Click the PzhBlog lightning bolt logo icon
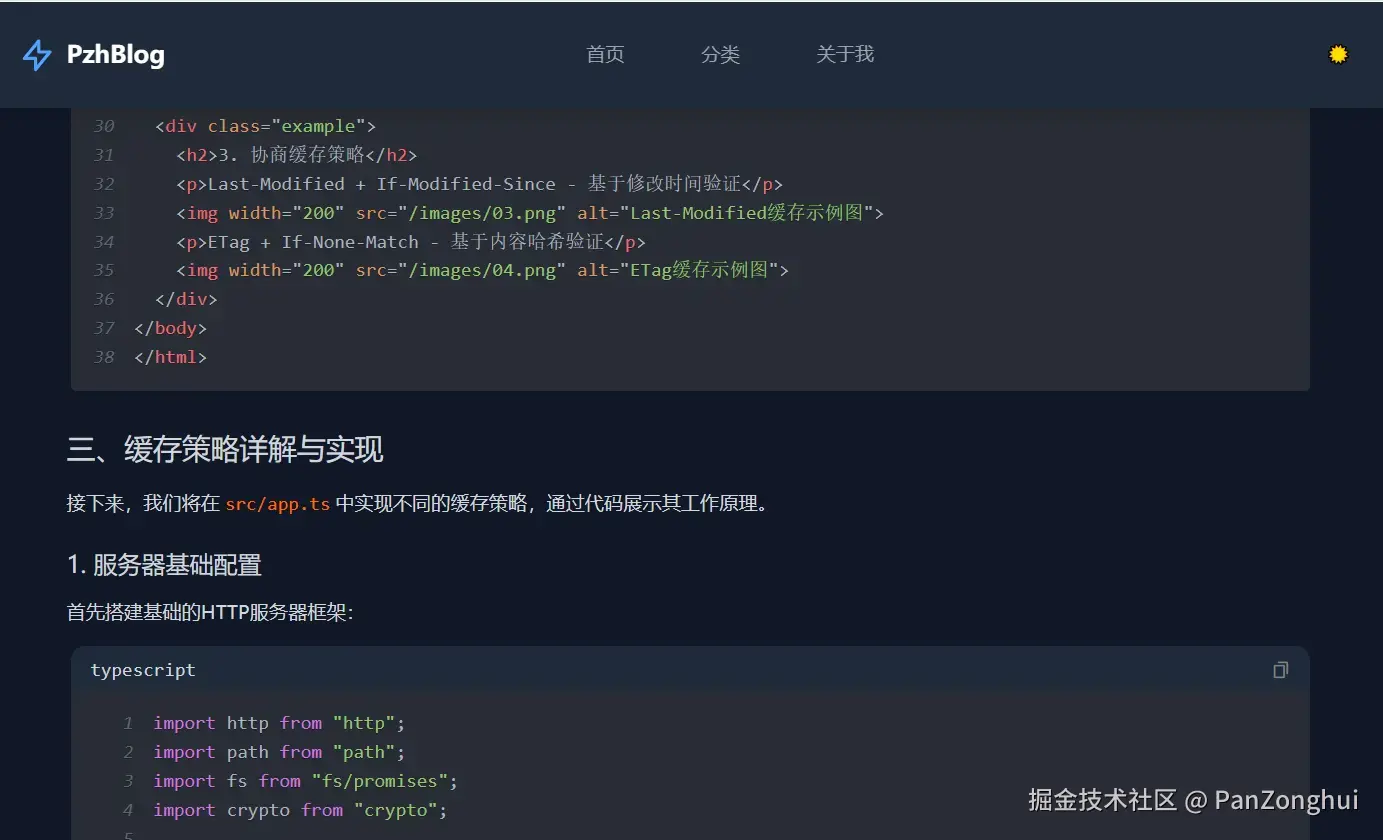The width and height of the screenshot is (1383, 840). click(x=37, y=55)
